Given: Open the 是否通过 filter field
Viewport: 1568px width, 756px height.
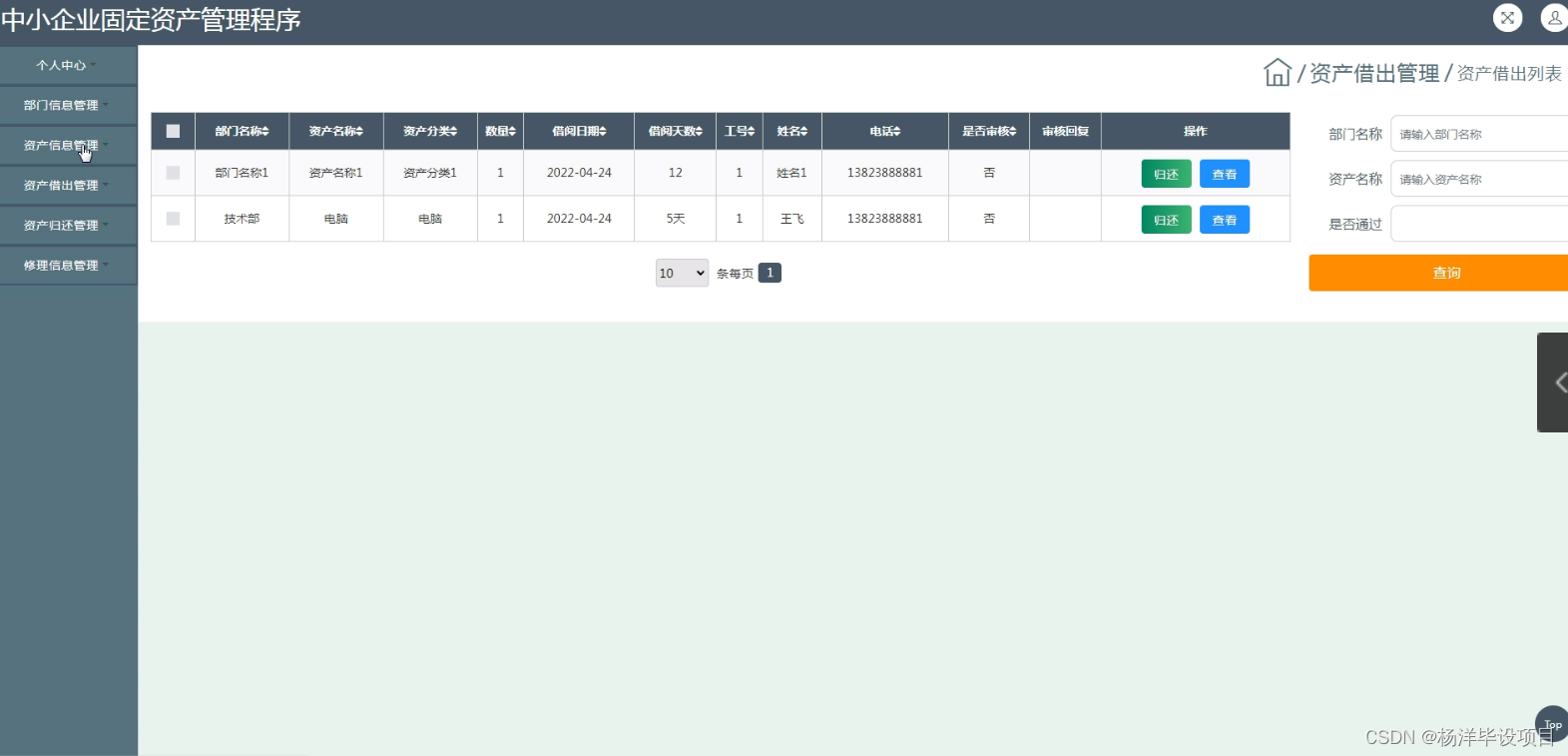Looking at the screenshot, I should coord(1479,224).
